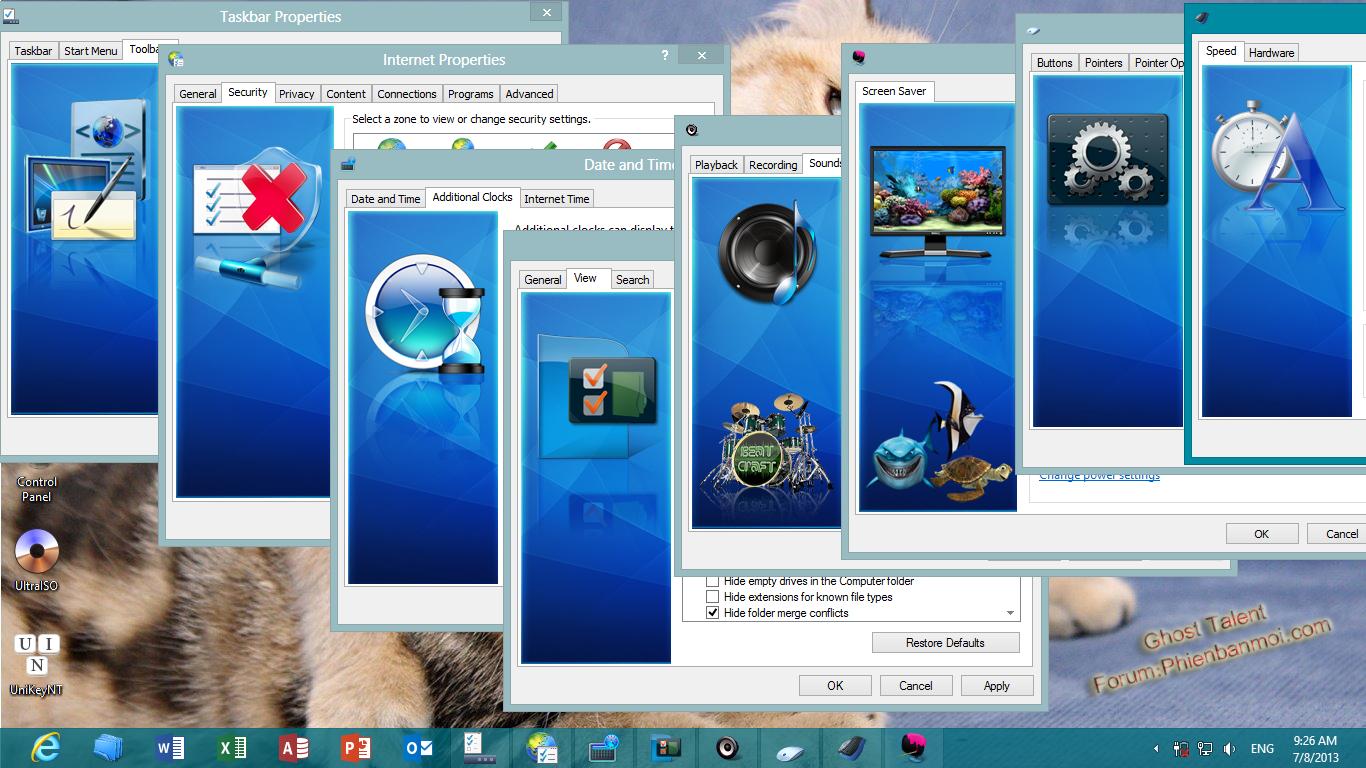This screenshot has width=1366, height=768.
Task: Uncheck Hide folder merge conflicts
Action: tap(713, 613)
